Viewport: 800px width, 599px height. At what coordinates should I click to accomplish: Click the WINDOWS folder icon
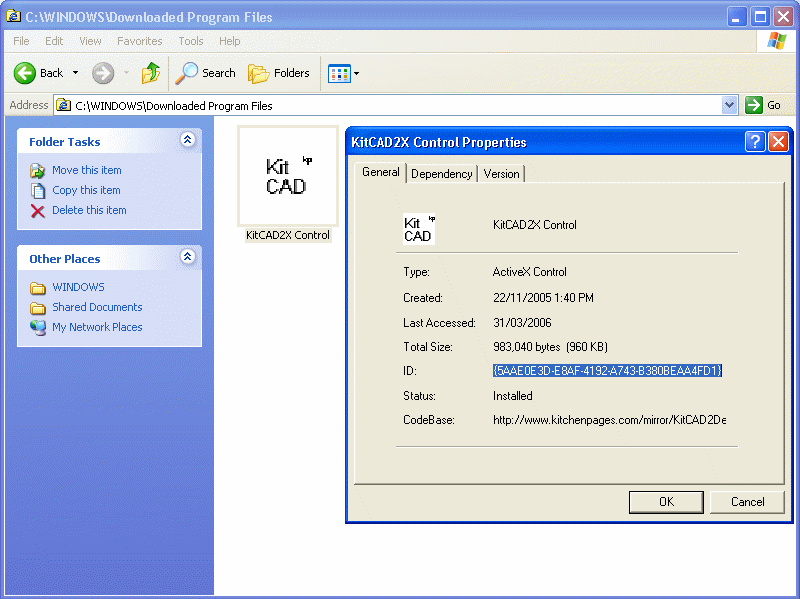point(38,288)
